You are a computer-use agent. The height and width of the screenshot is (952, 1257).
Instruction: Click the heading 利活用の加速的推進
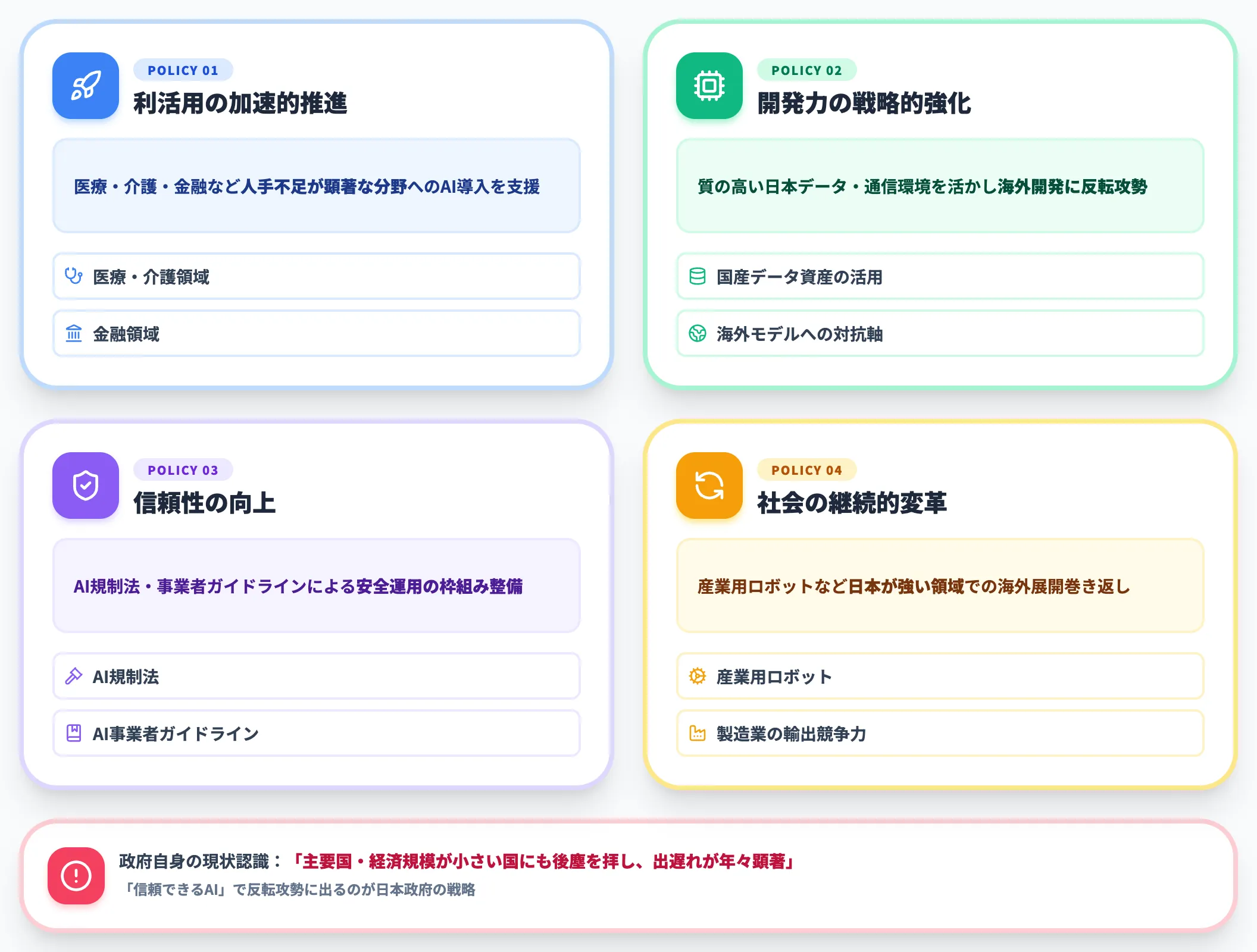coord(240,103)
